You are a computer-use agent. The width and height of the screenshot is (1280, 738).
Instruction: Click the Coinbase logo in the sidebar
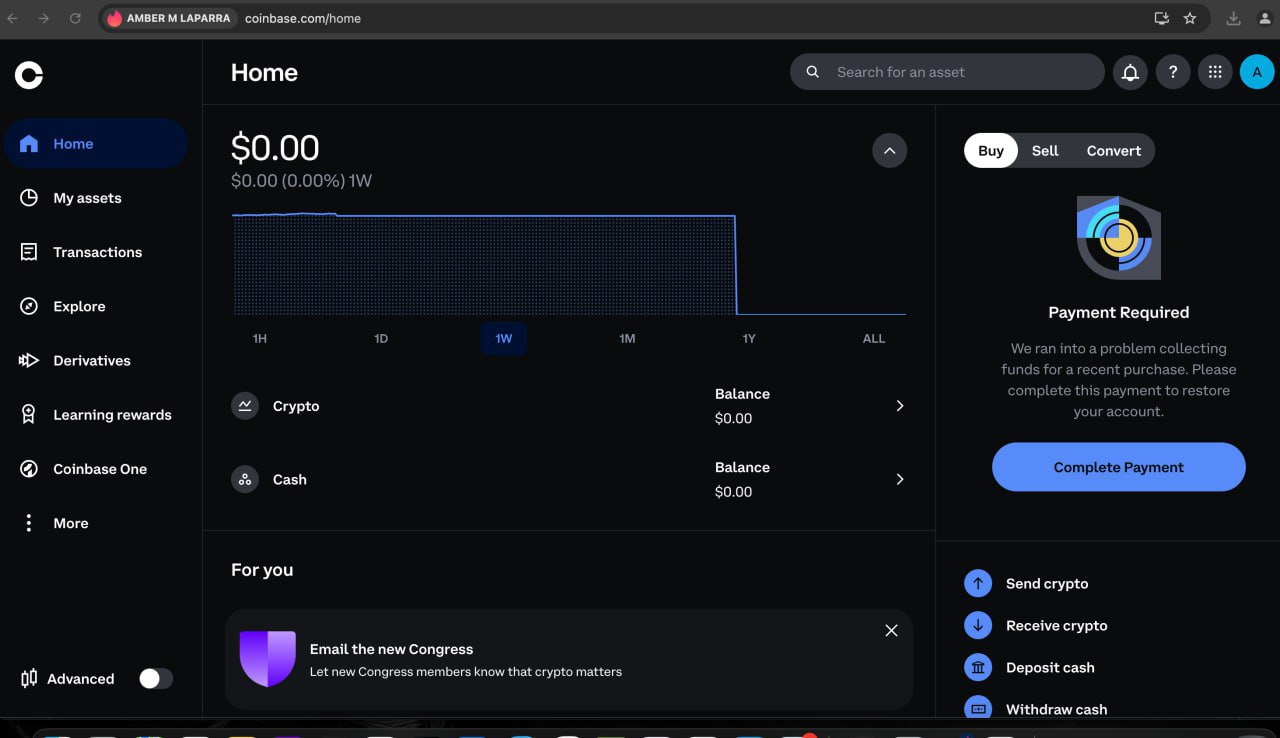click(29, 75)
